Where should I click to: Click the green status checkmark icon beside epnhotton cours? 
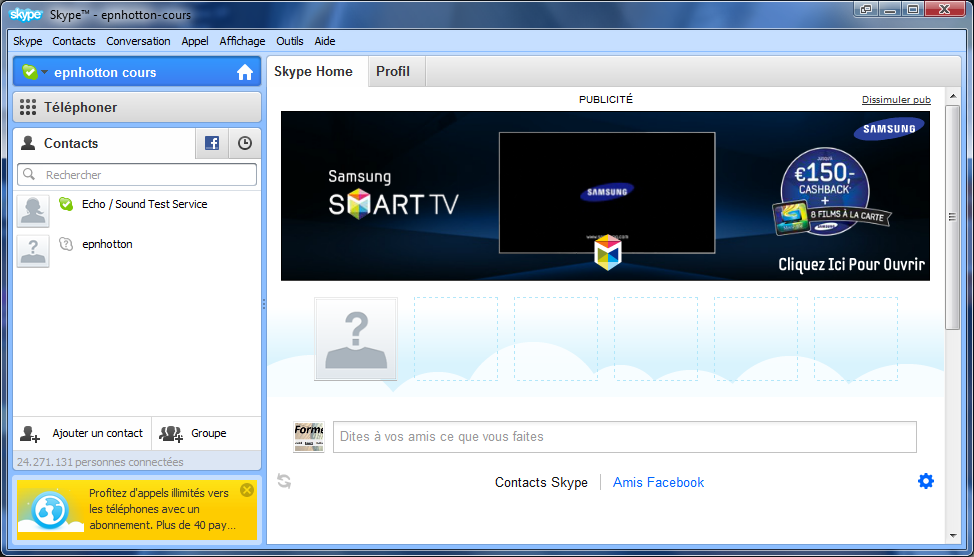[x=30, y=72]
